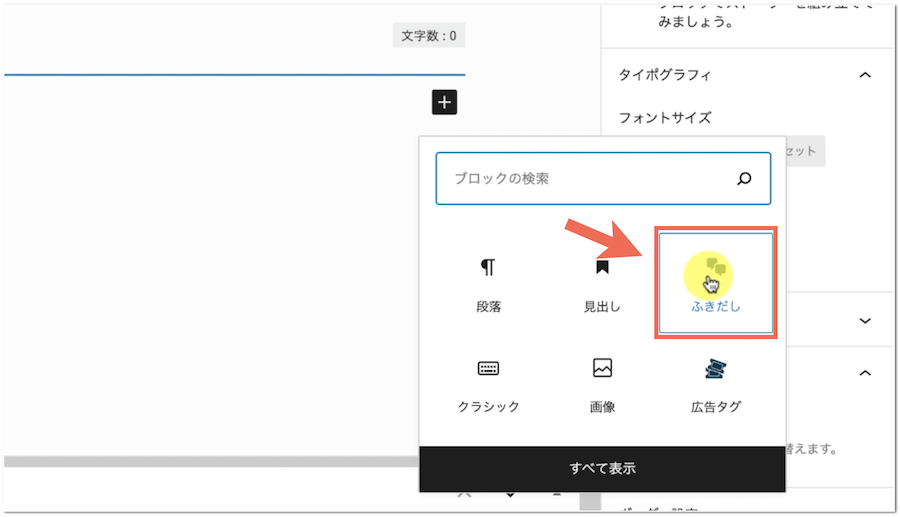Collapse the sidebar panel below the down chevron
Viewport: 900px width, 517px height.
pos(865,373)
